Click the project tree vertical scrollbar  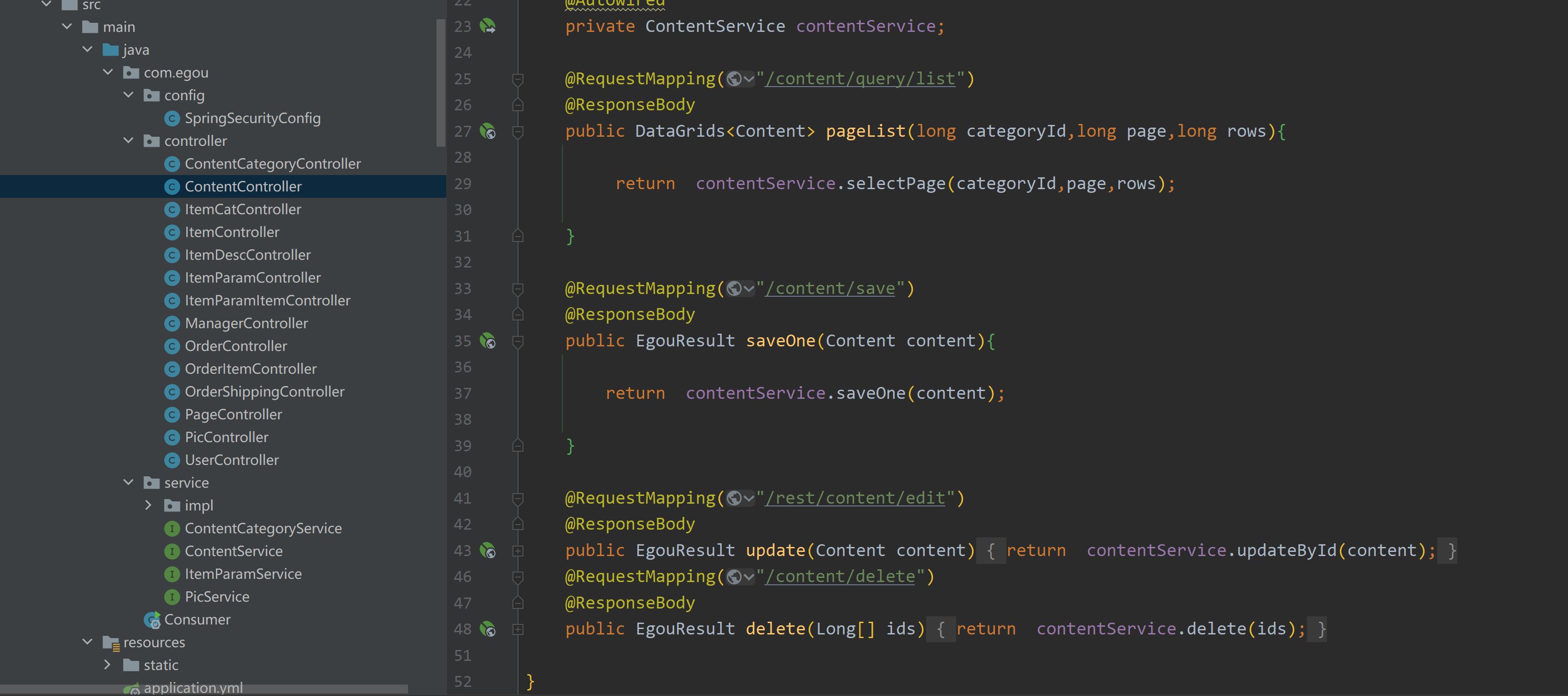tap(441, 83)
